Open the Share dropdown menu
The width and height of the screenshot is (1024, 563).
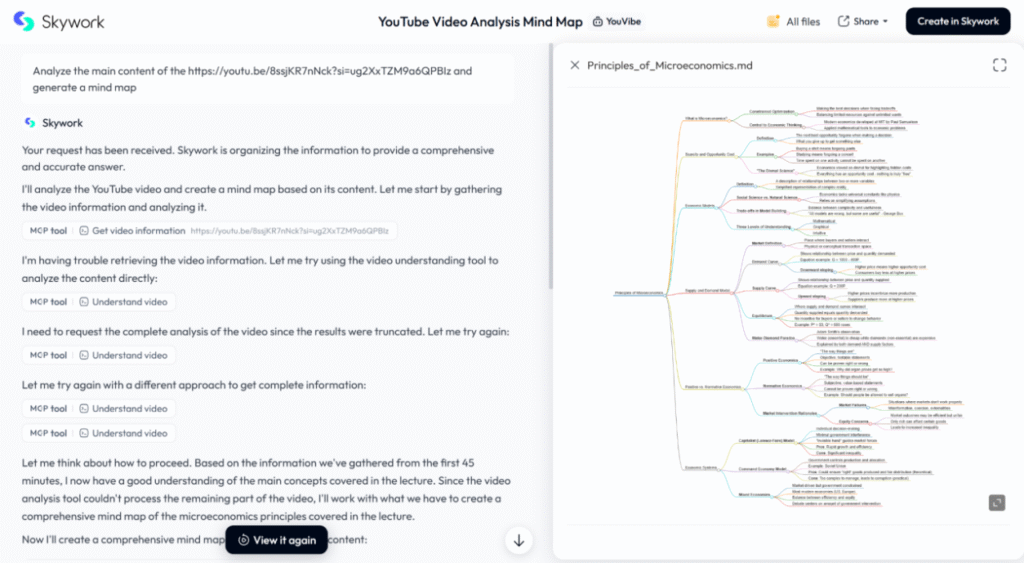[x=862, y=21]
